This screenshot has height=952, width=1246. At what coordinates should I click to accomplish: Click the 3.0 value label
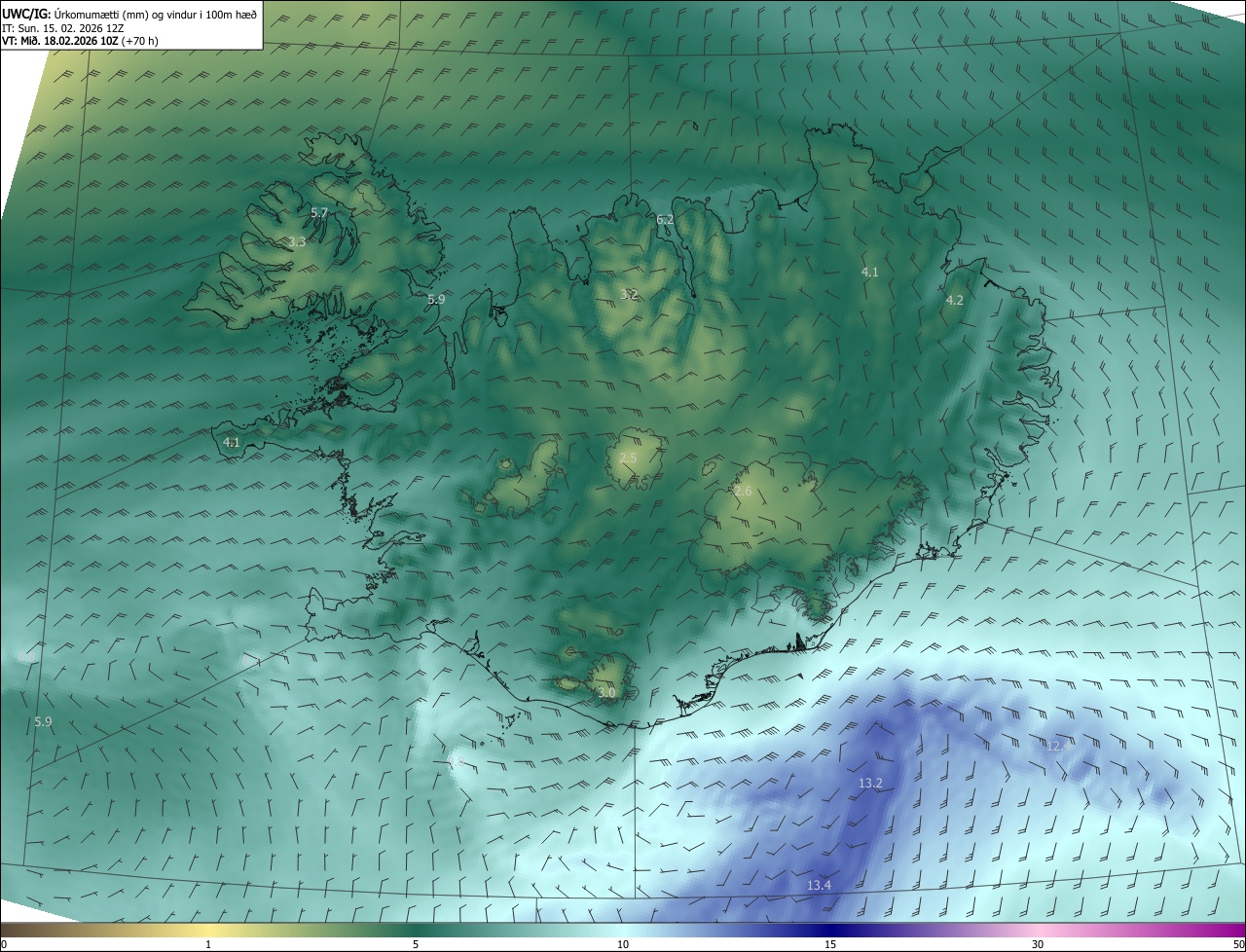point(606,692)
